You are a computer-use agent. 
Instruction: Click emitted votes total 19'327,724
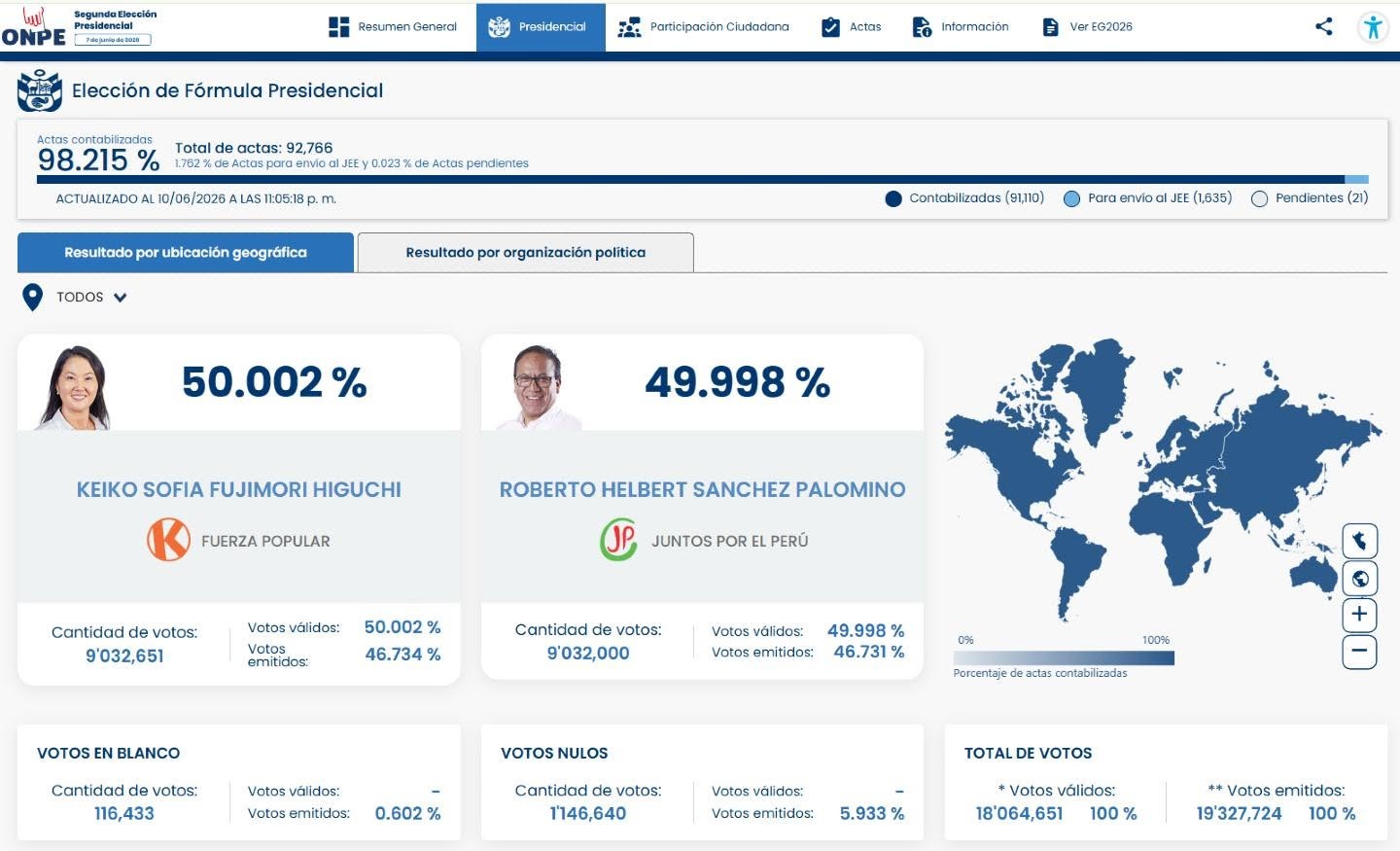(x=1239, y=814)
